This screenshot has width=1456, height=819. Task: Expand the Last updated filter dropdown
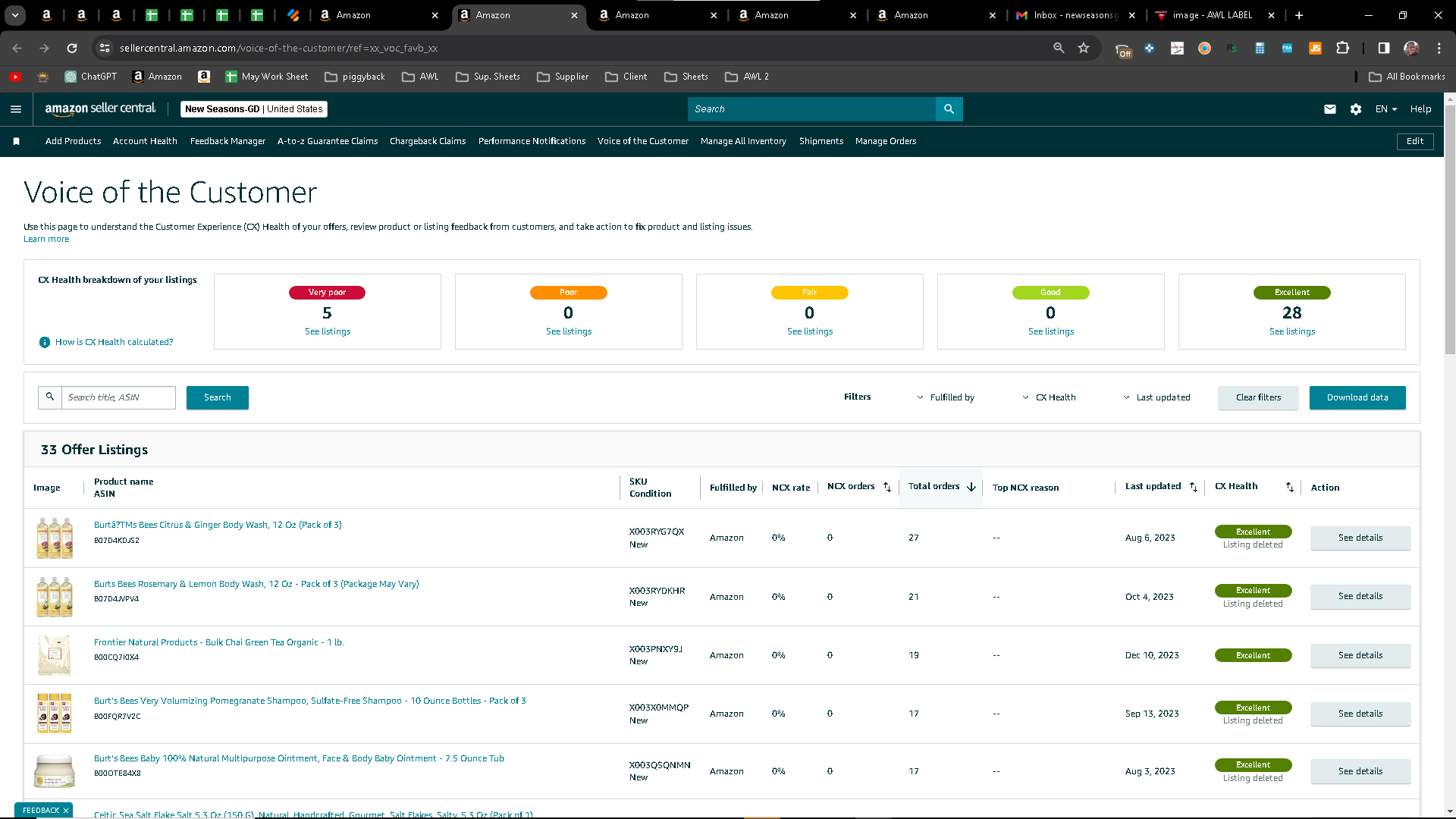pos(1156,397)
